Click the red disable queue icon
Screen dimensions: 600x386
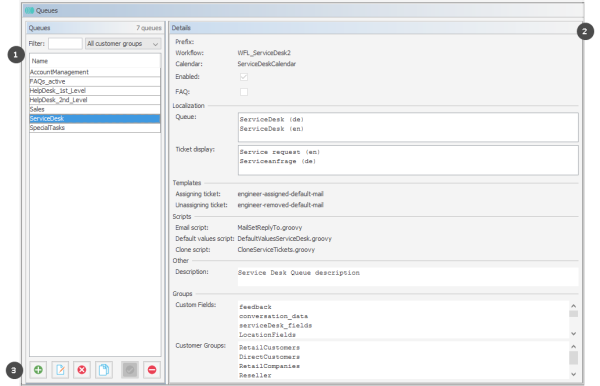152,370
